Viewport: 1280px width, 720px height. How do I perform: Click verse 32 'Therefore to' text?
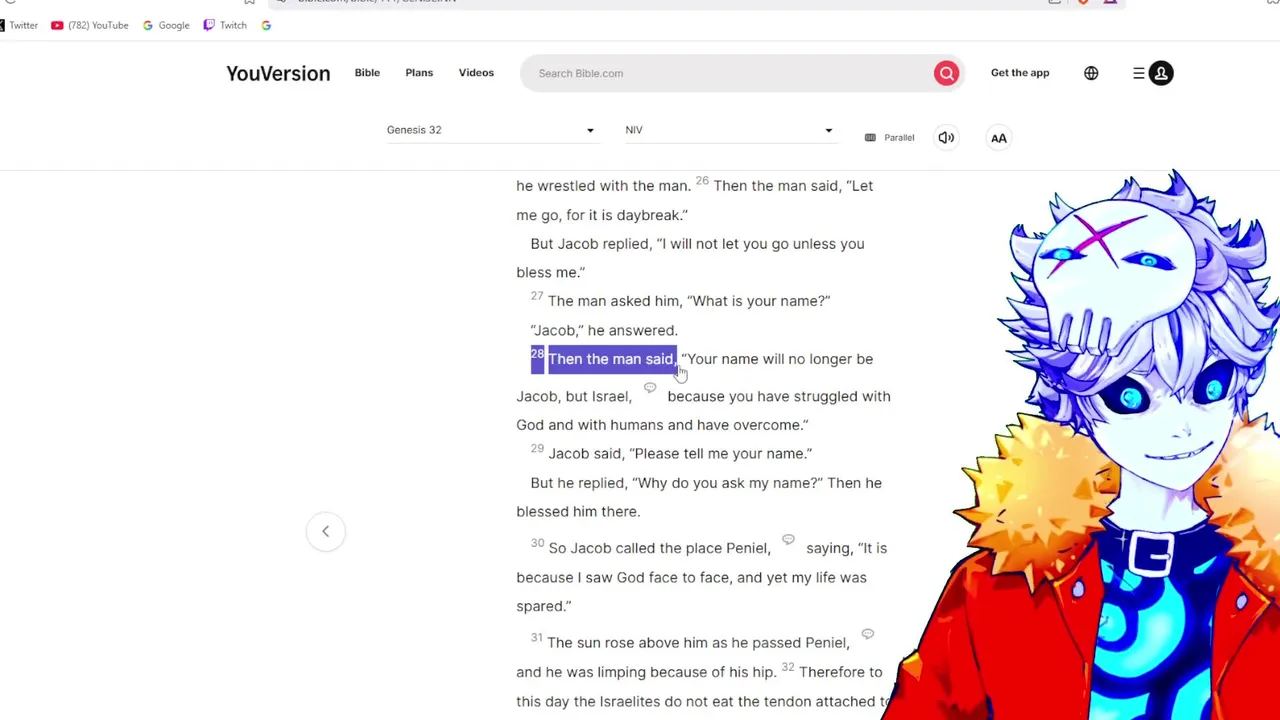(x=840, y=672)
